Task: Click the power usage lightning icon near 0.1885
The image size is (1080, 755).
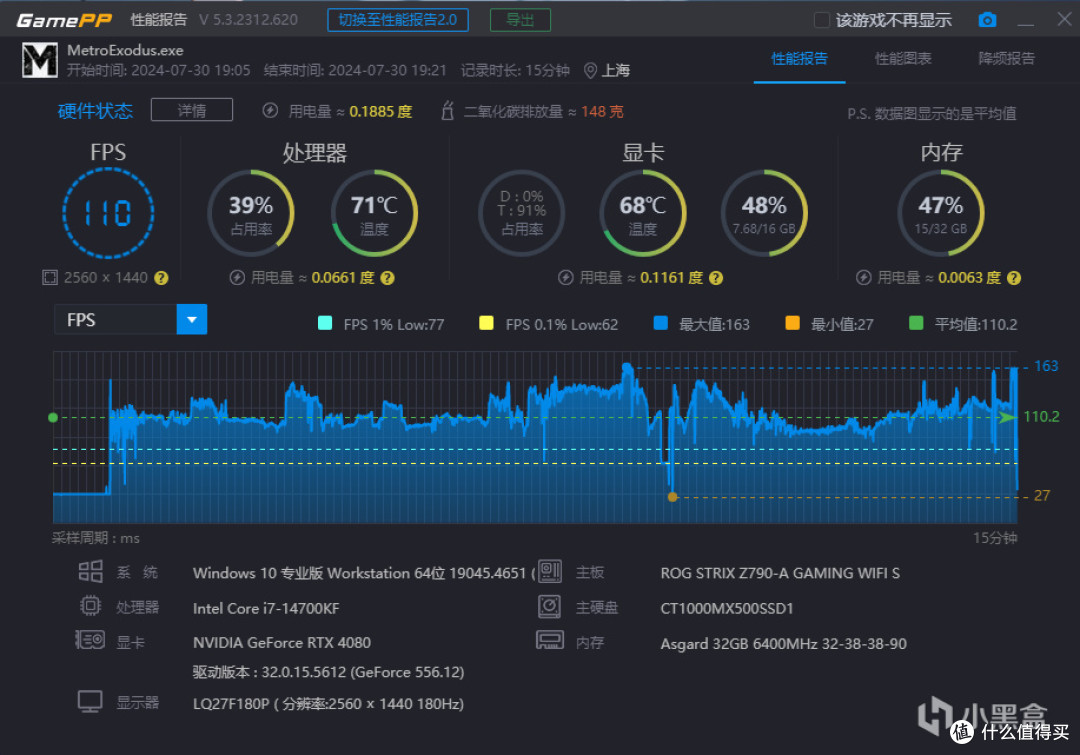Action: tap(270, 110)
